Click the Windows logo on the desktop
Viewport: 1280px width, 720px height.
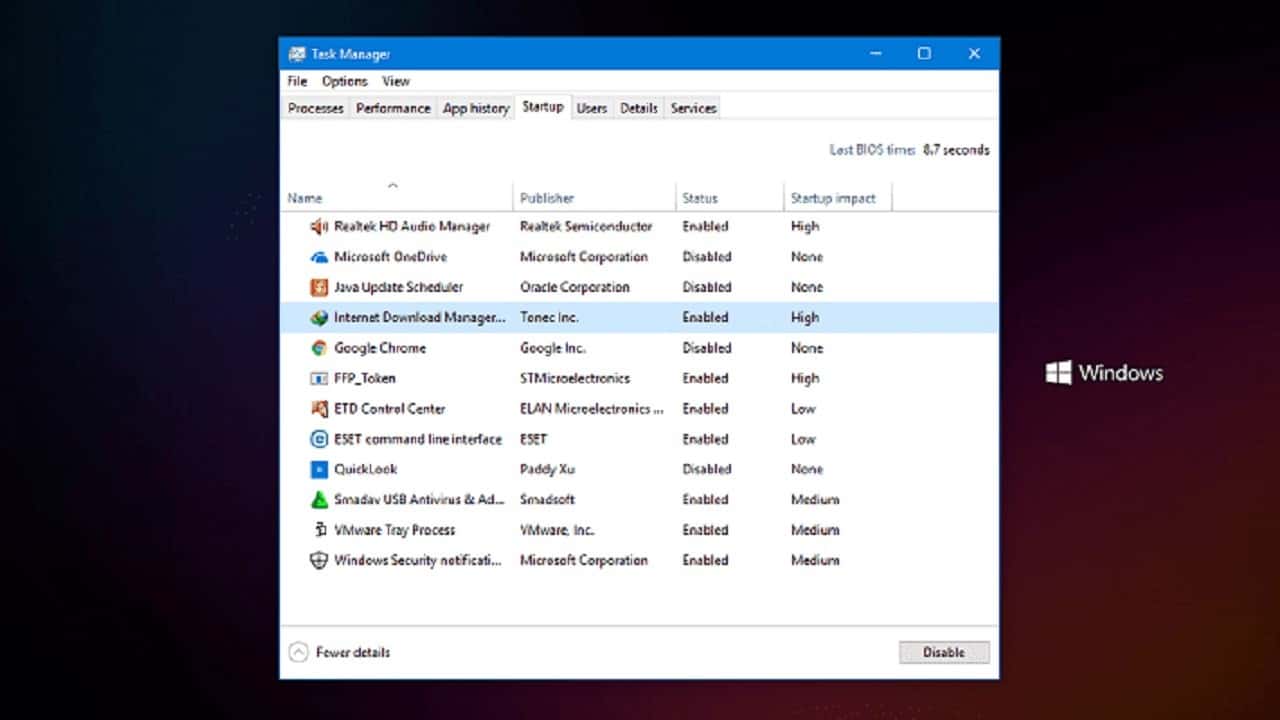(x=1059, y=373)
